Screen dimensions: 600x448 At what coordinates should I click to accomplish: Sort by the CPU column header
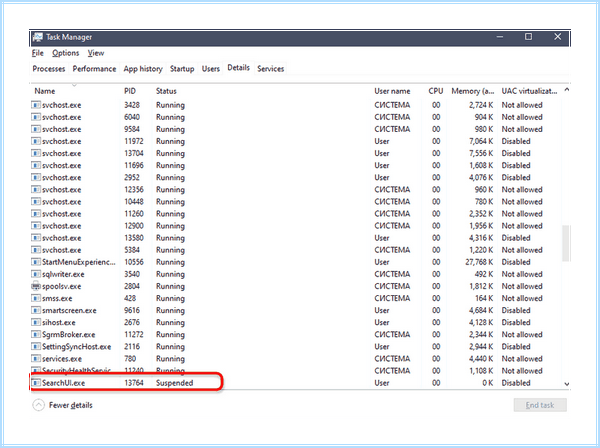(436, 91)
